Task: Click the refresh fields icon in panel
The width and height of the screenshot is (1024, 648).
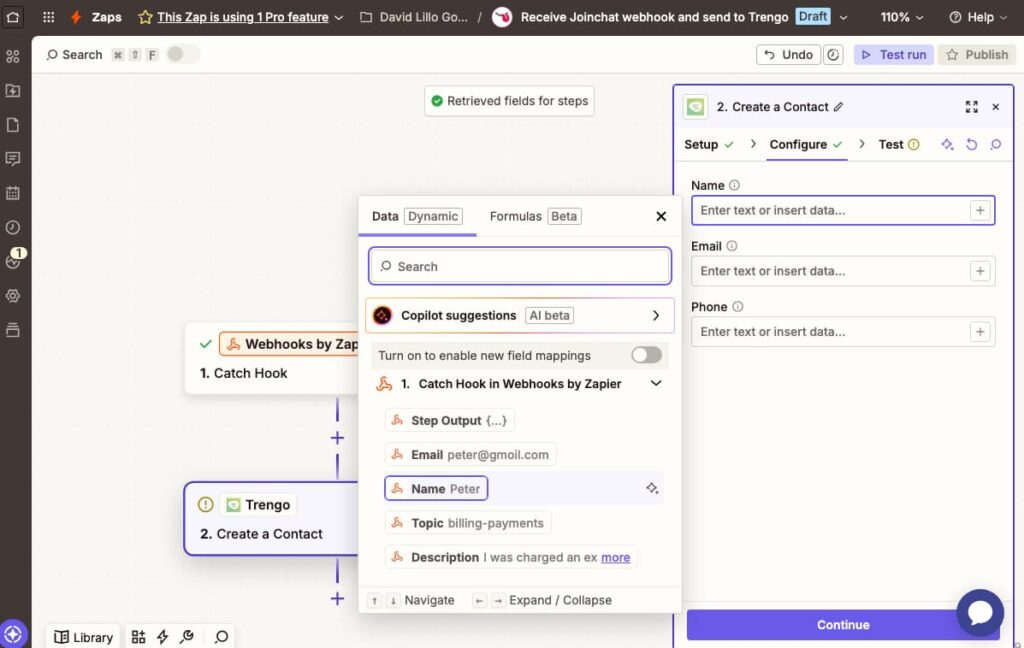Action: click(971, 144)
